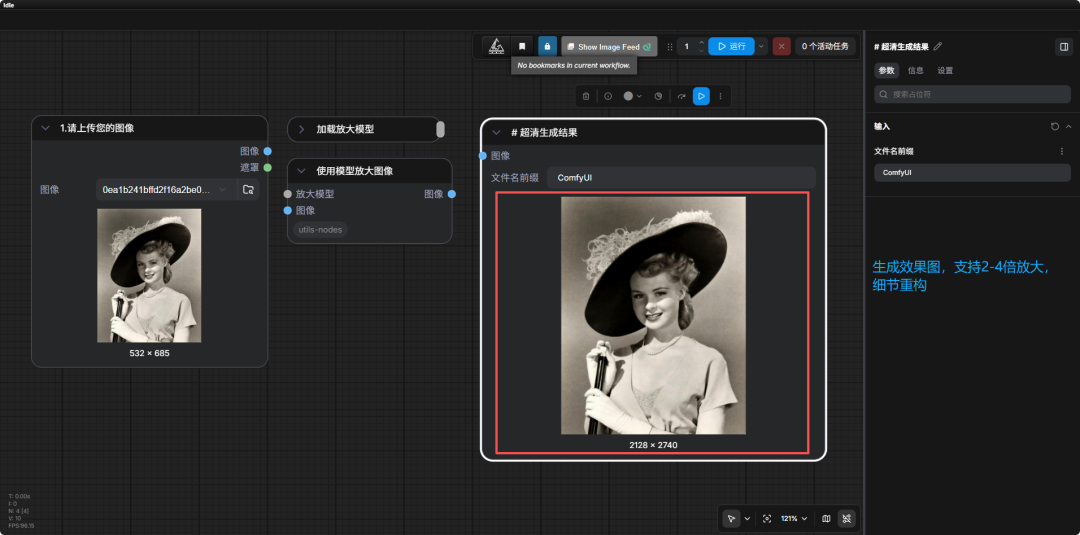The width and height of the screenshot is (1080, 535).
Task: Open the bookmarks icon in the toolbar
Action: coord(521,46)
